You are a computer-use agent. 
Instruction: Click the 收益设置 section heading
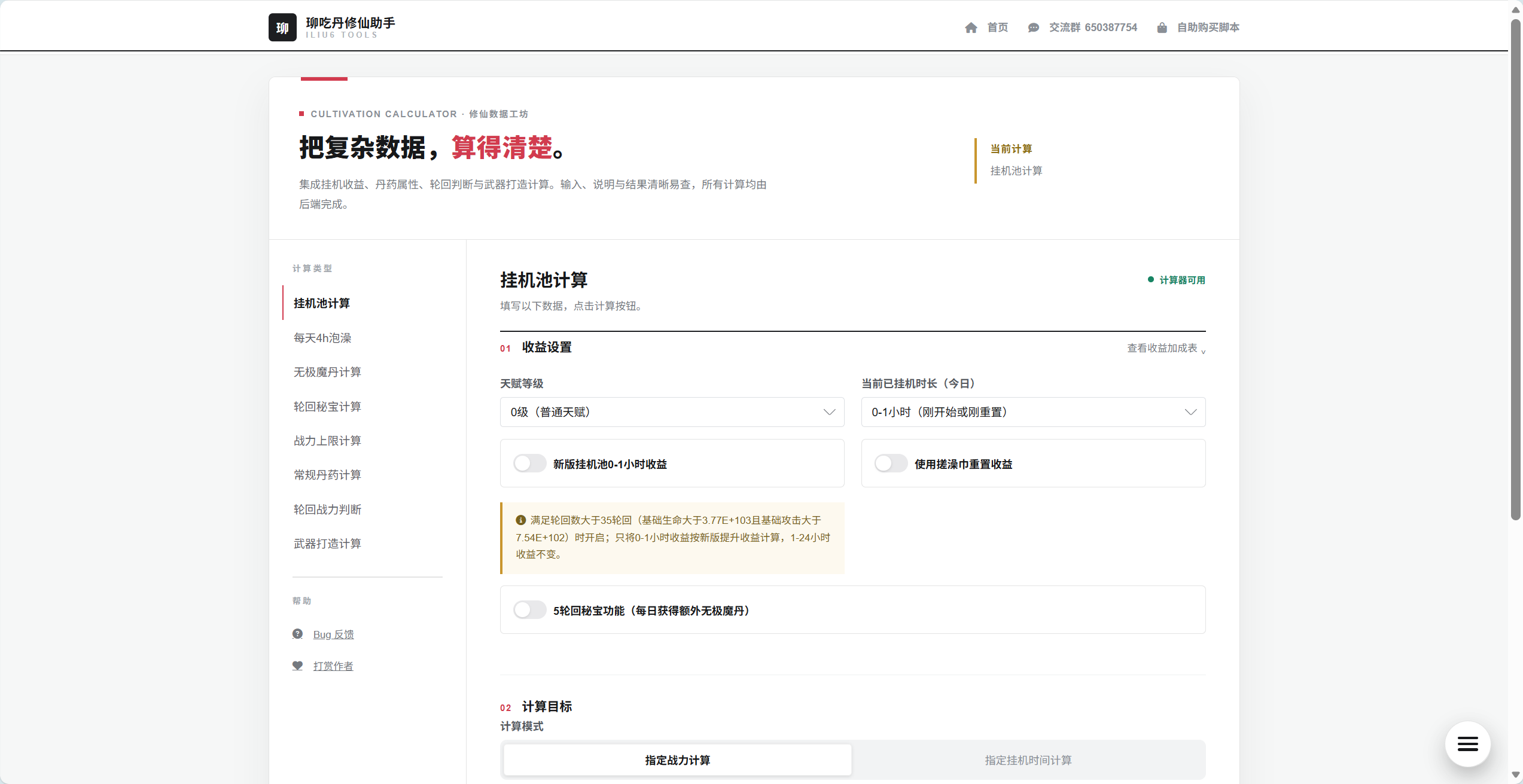(547, 347)
